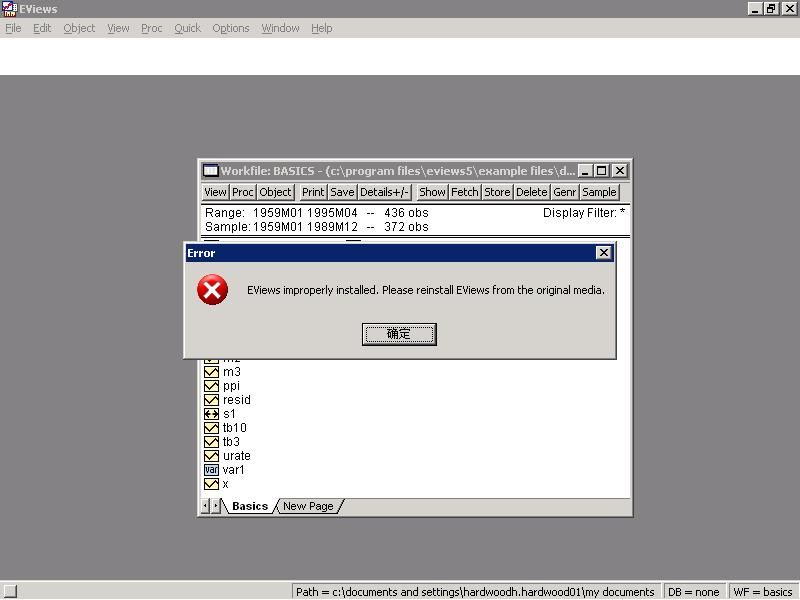Click the Sample line in workfile
This screenshot has height=600, width=800.
pos(317,227)
